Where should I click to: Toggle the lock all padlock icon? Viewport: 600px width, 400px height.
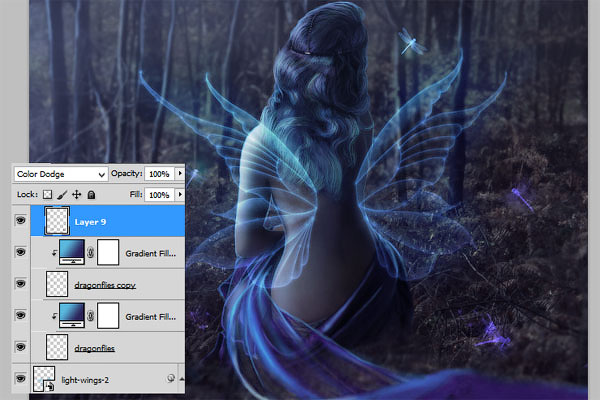click(x=91, y=195)
